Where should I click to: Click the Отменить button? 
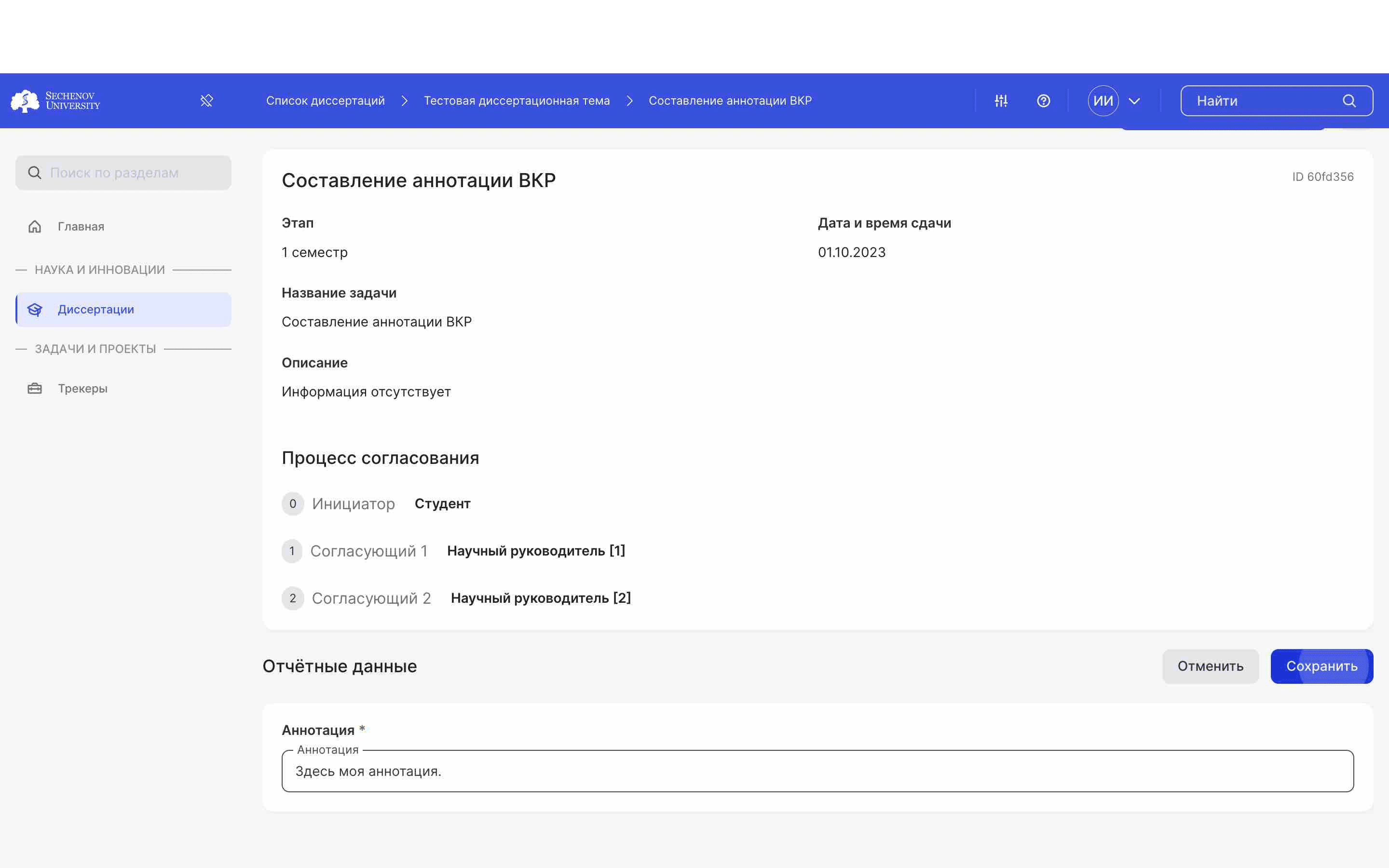pyautogui.click(x=1211, y=666)
